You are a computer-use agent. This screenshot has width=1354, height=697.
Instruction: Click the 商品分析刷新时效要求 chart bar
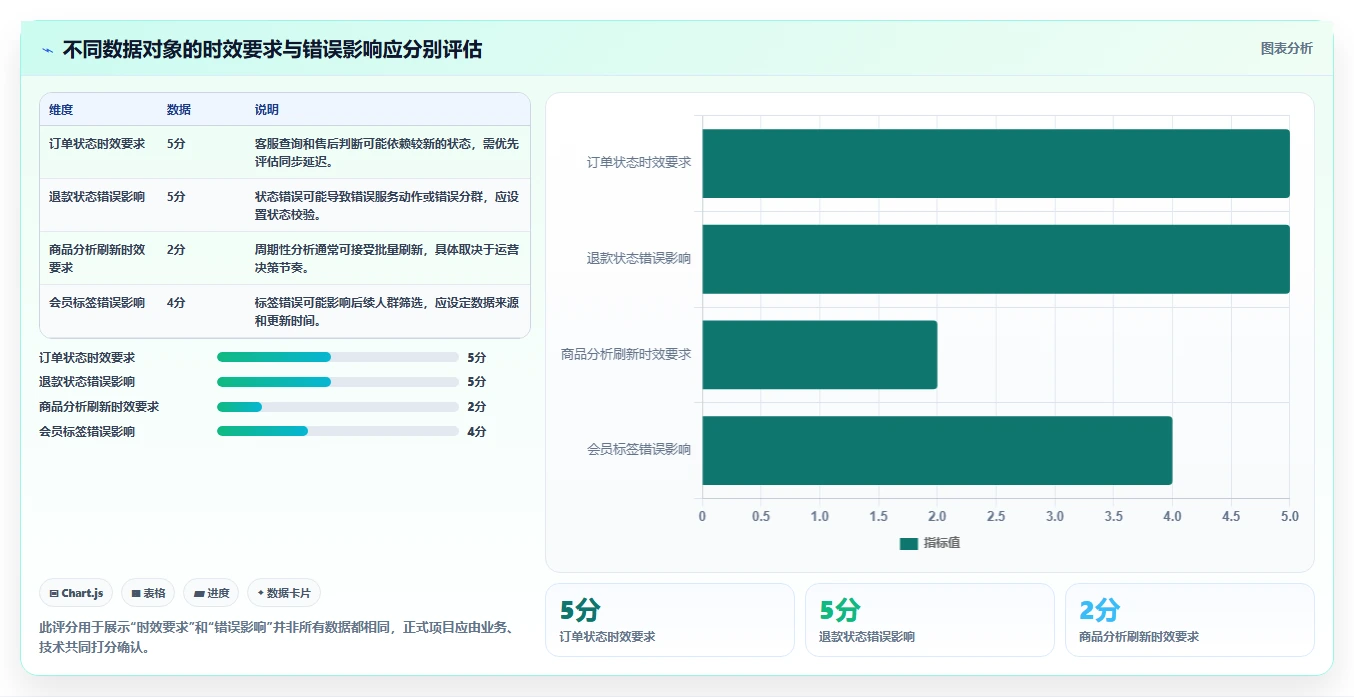pos(820,355)
